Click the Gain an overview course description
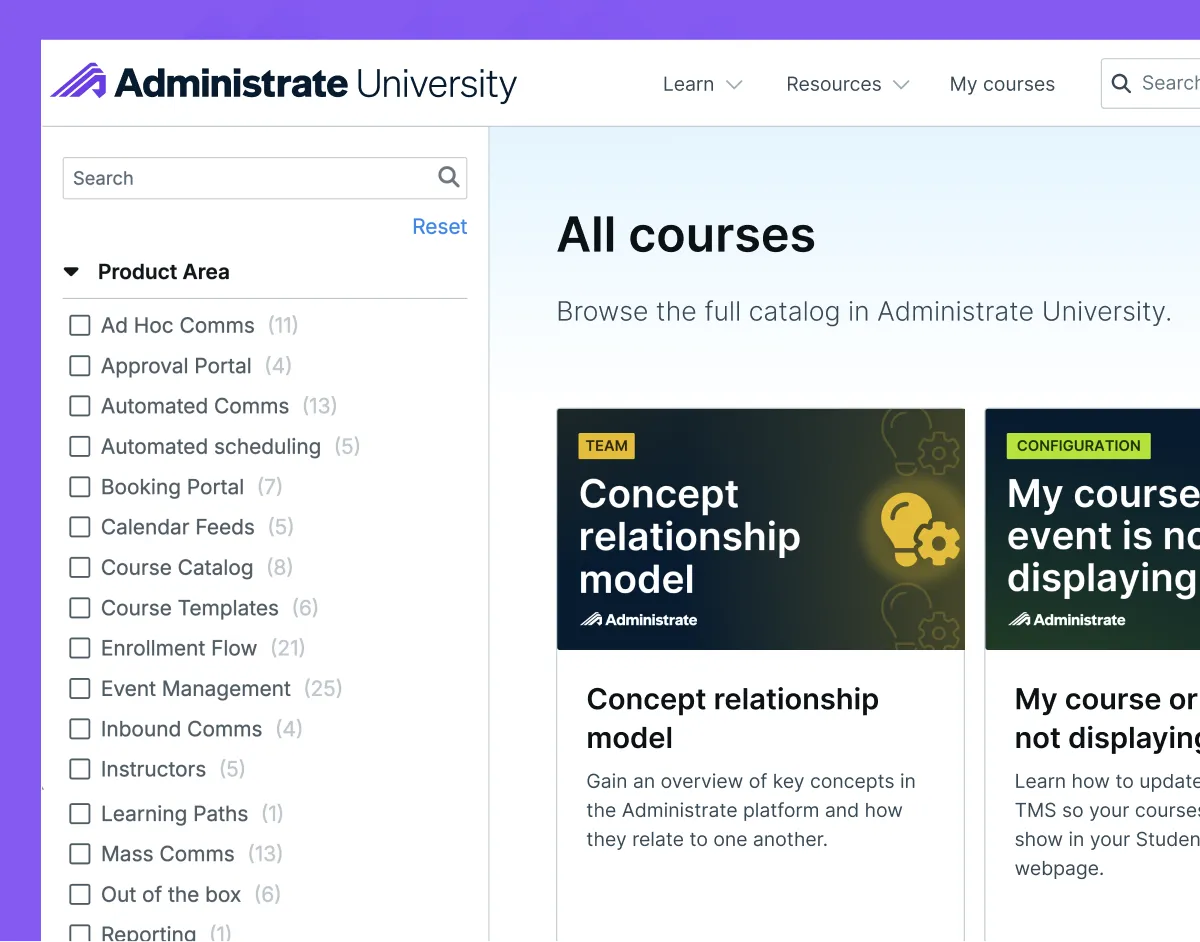1200x942 pixels. click(x=751, y=810)
